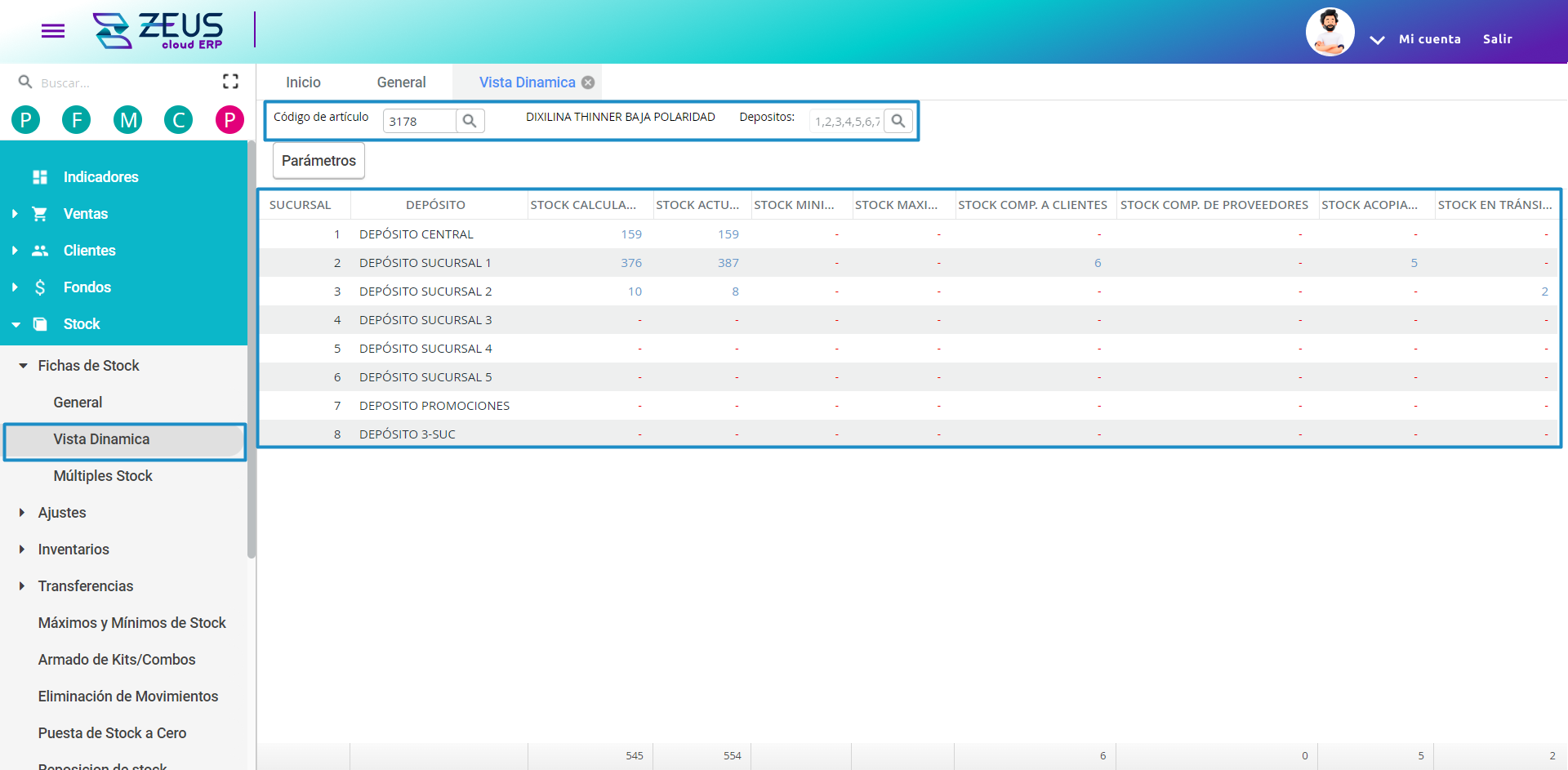Open the Ventas shopping cart icon
Viewport: 1568px width, 770px height.
(x=39, y=213)
